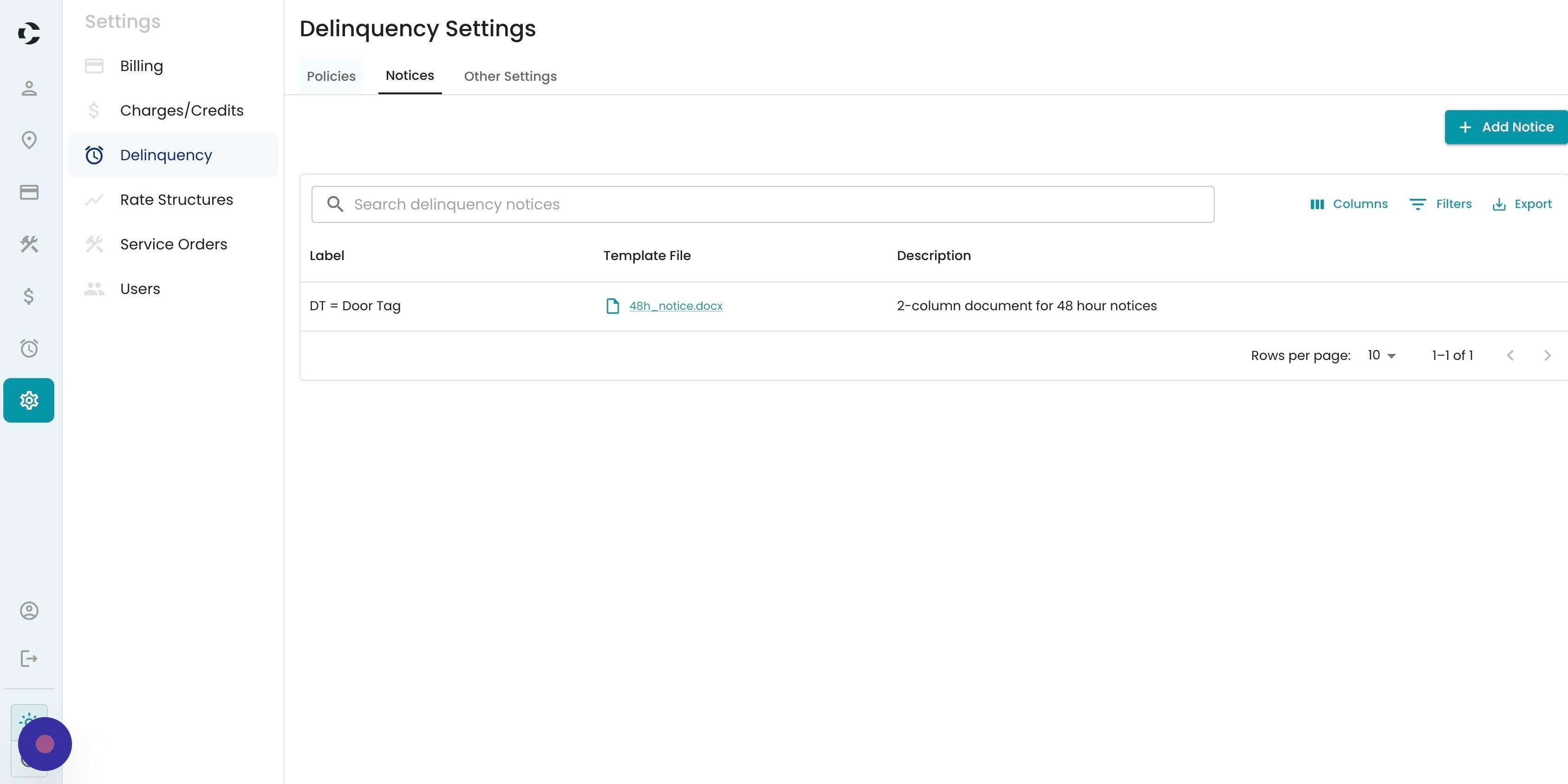
Task: Click the Add Notice button
Action: [1506, 127]
